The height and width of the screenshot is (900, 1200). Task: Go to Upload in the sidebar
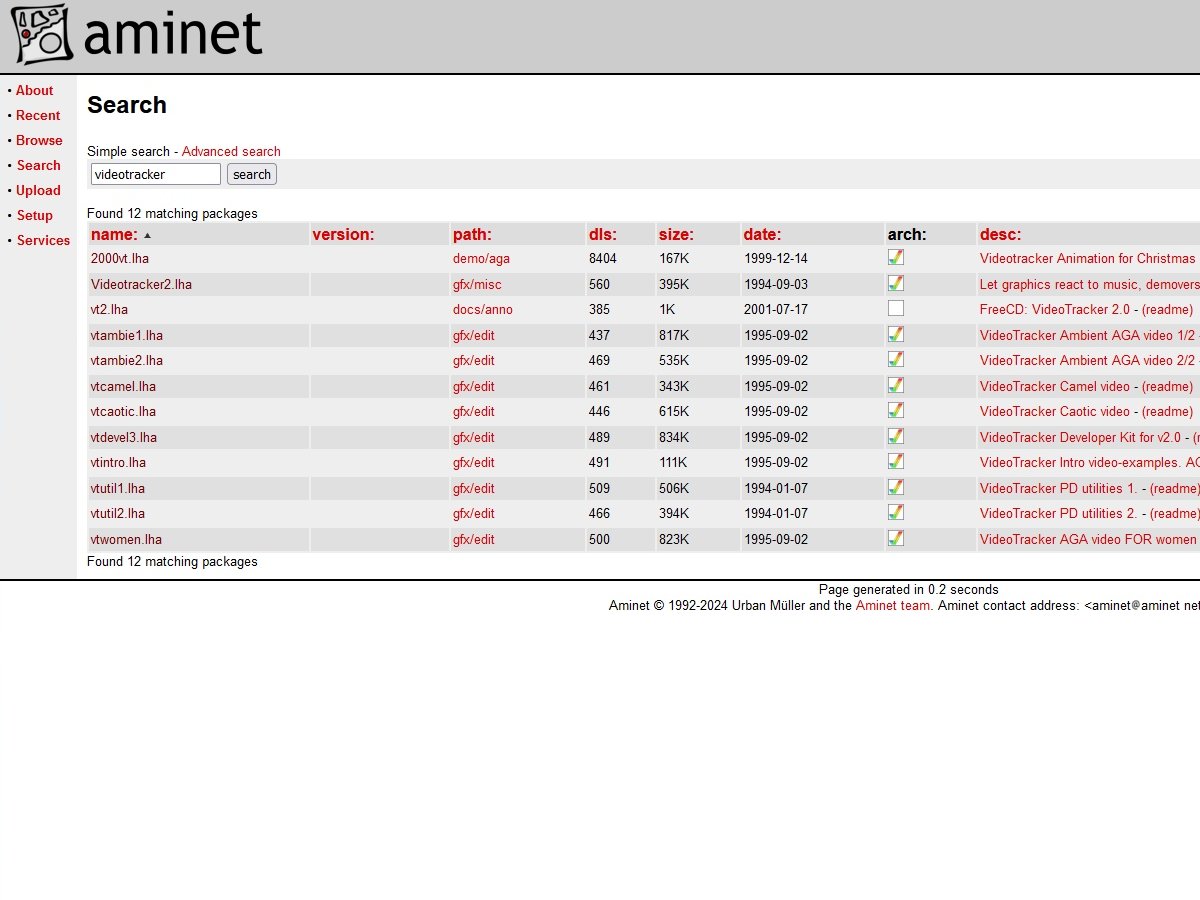click(x=38, y=190)
